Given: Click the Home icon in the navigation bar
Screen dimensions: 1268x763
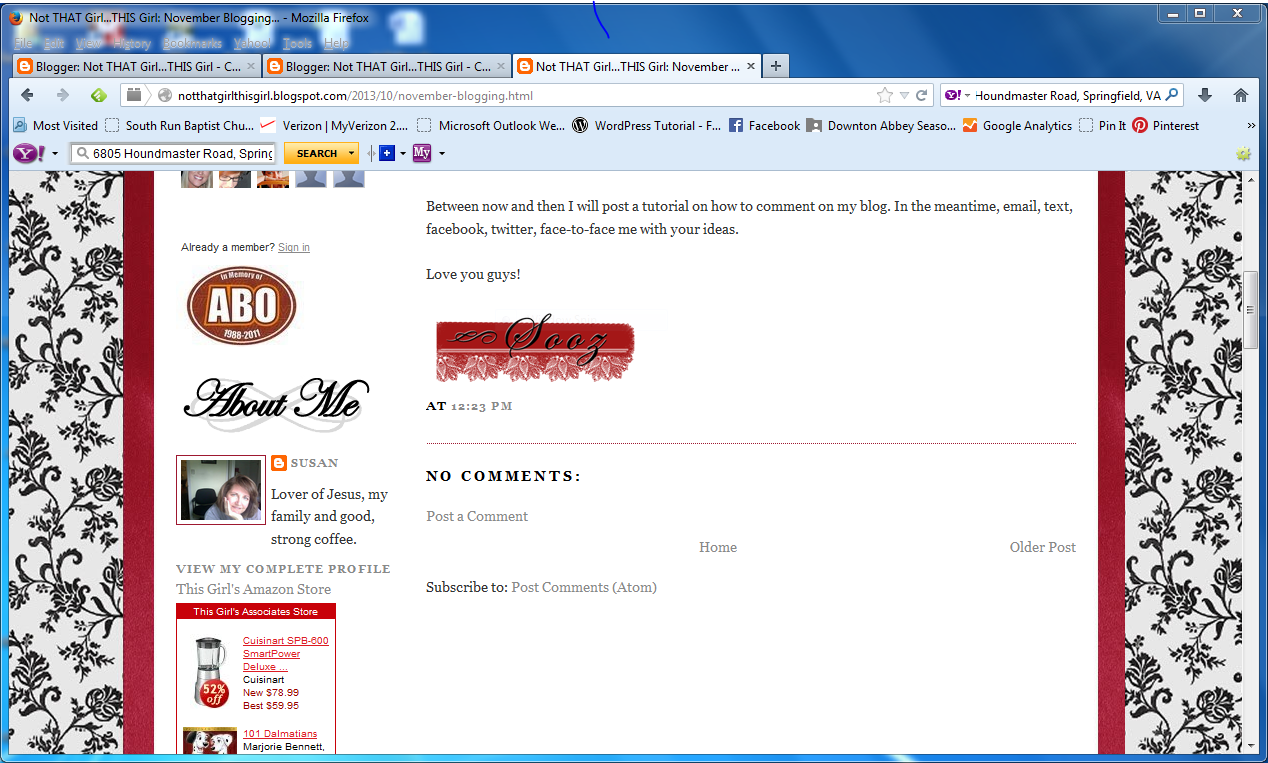Looking at the screenshot, I should pyautogui.click(x=1241, y=96).
